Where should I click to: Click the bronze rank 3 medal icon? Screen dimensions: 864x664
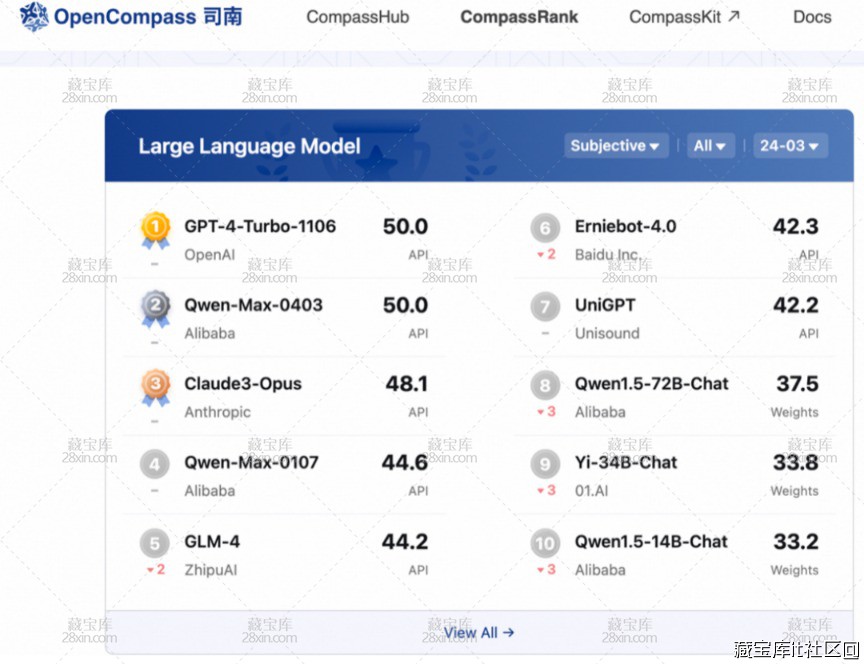click(155, 386)
